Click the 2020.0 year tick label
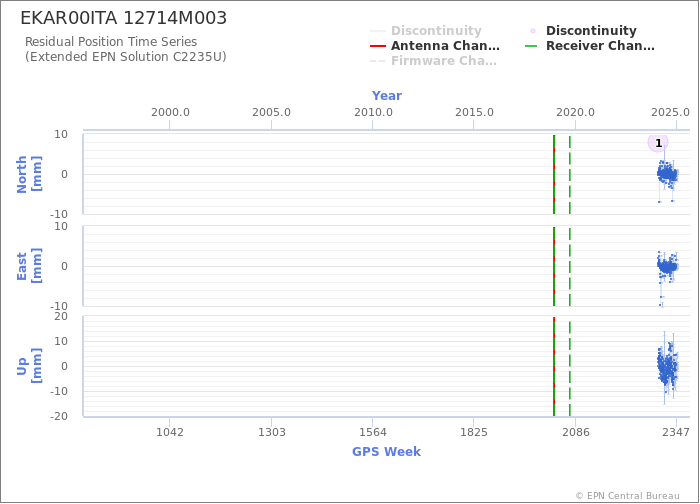The width and height of the screenshot is (700, 504). pos(575,112)
